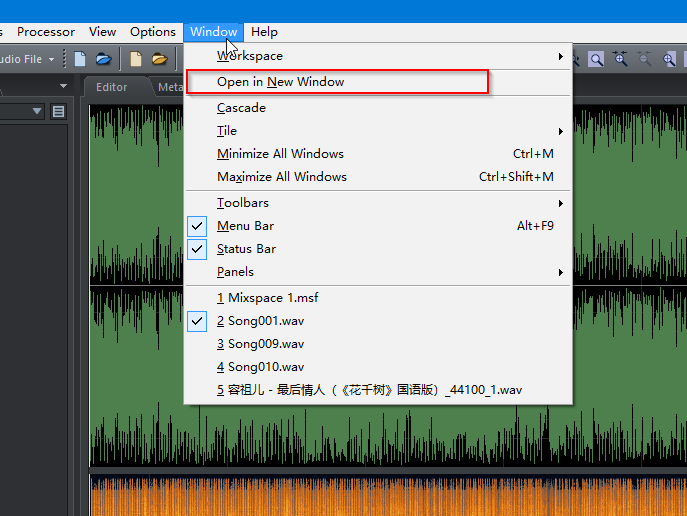
Task: Choose Open in New Window
Action: (x=280, y=82)
